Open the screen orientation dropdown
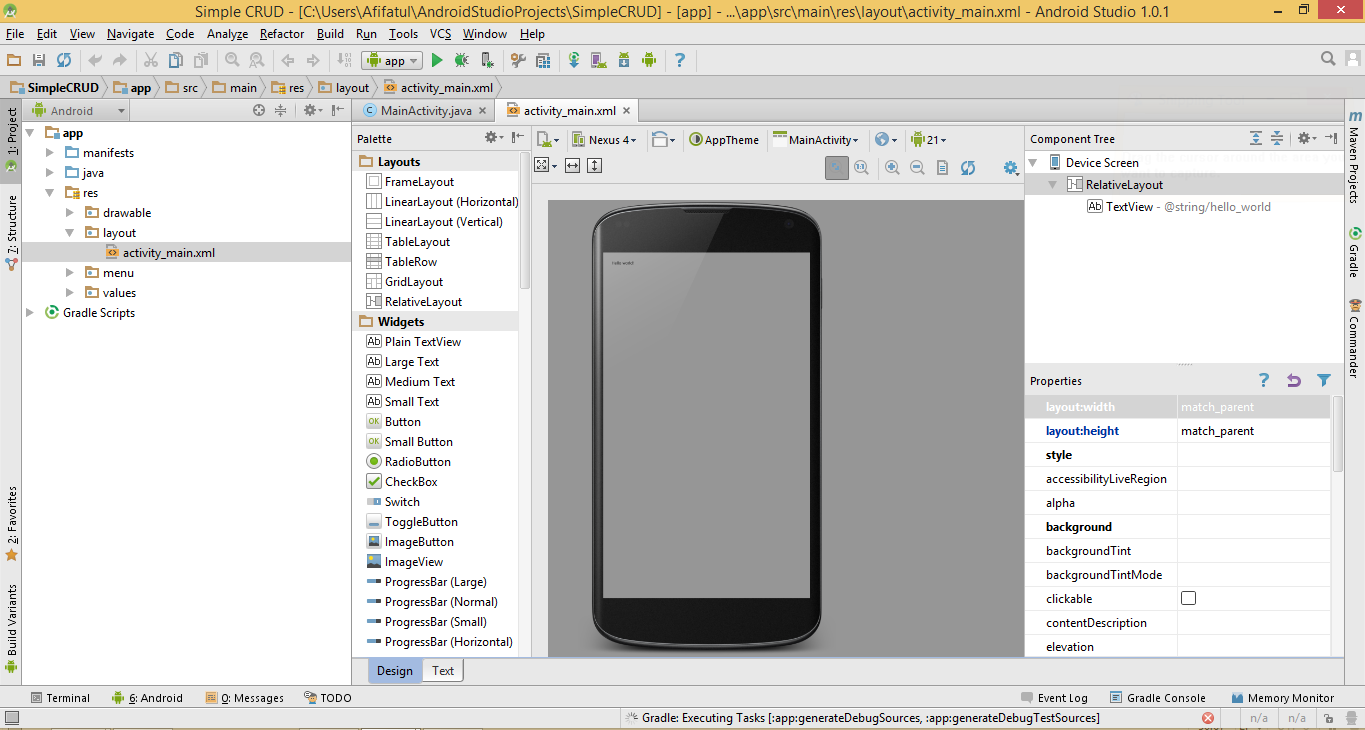1365x730 pixels. coord(662,140)
